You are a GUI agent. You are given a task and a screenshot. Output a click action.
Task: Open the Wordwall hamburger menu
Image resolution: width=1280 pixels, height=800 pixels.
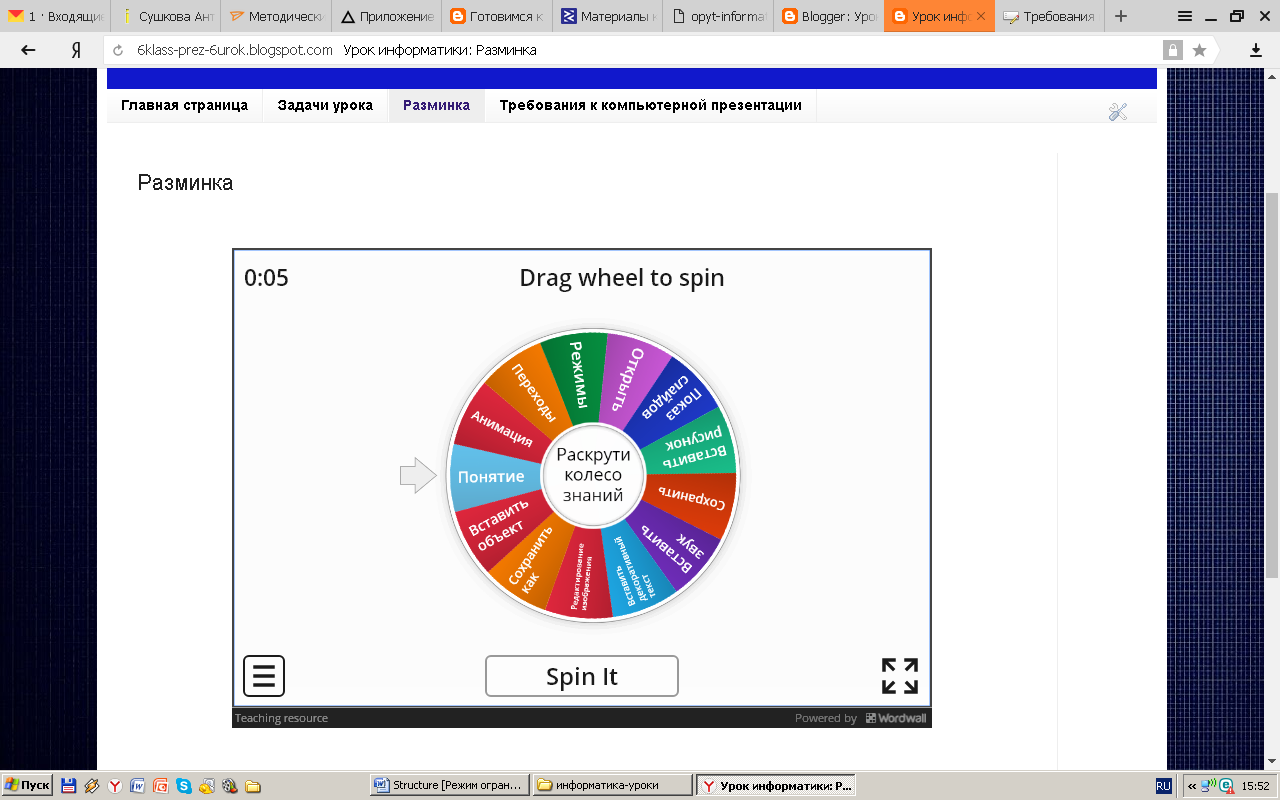click(264, 676)
